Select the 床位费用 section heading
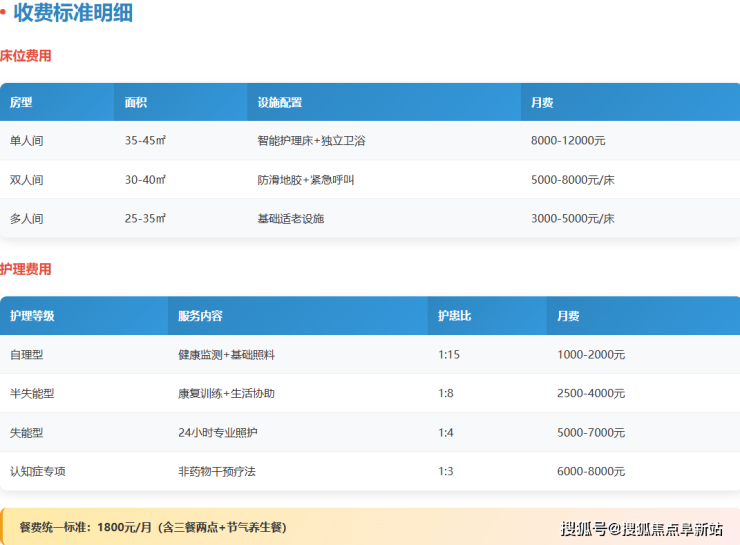This screenshot has width=740, height=545. point(26,56)
